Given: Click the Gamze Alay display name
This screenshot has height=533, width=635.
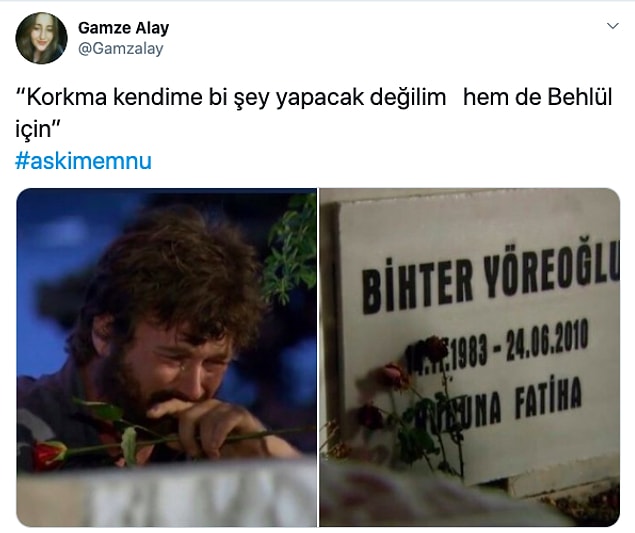Looking at the screenshot, I should point(124,28).
